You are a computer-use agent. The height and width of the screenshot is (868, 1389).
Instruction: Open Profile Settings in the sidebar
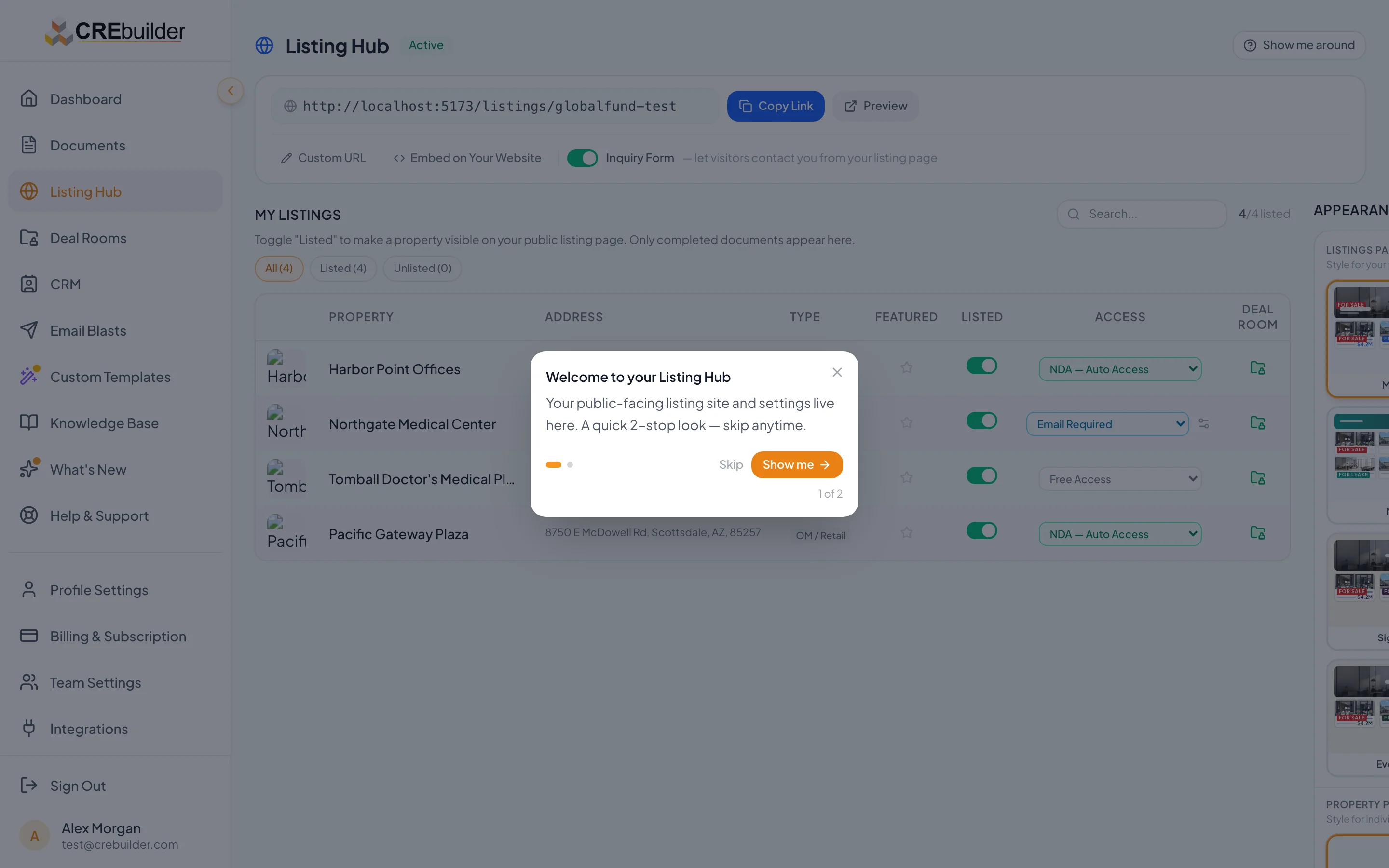click(x=115, y=590)
